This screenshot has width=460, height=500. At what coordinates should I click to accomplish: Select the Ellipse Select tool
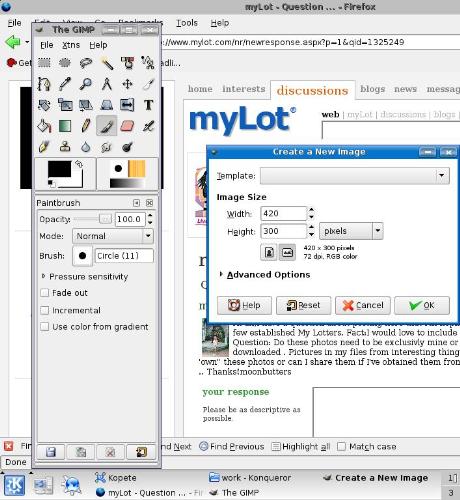65,63
